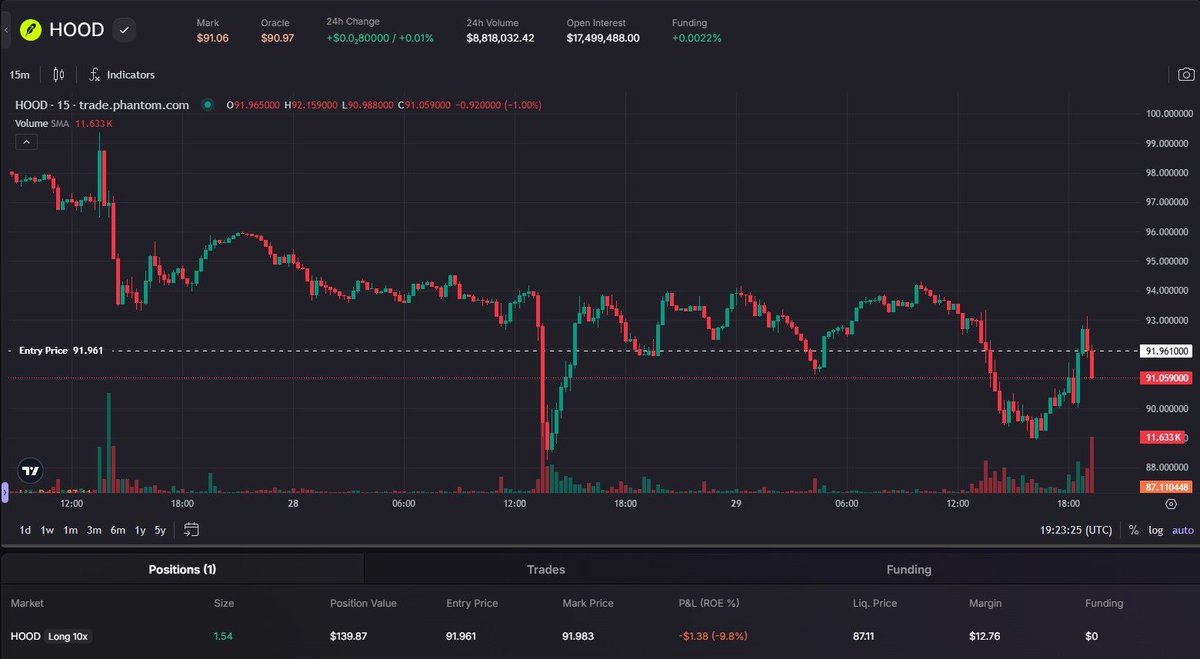Screen dimensions: 1200x659
Task: Set chart range to 3m
Action: [x=94, y=530]
